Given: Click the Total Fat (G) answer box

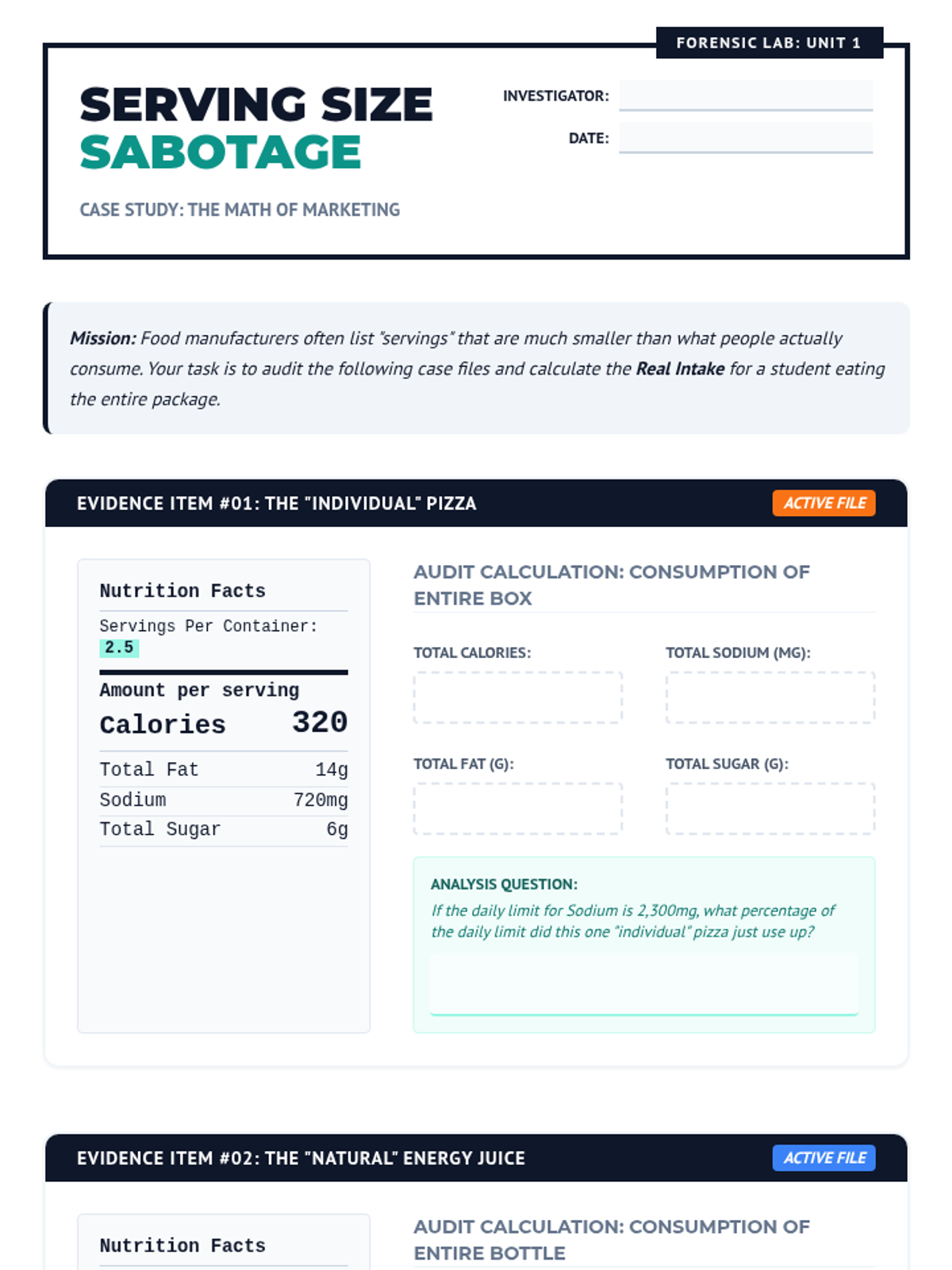Looking at the screenshot, I should 517,809.
